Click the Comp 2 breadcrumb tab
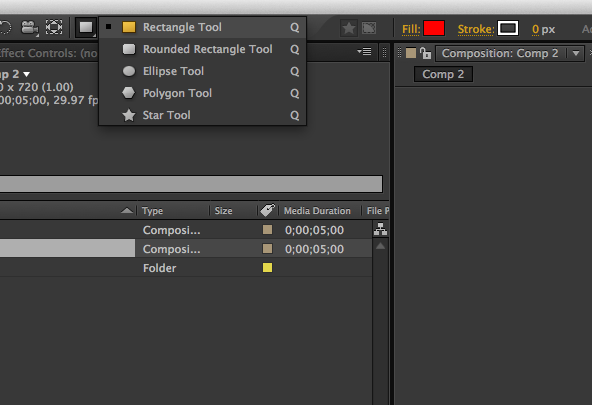 [x=443, y=74]
